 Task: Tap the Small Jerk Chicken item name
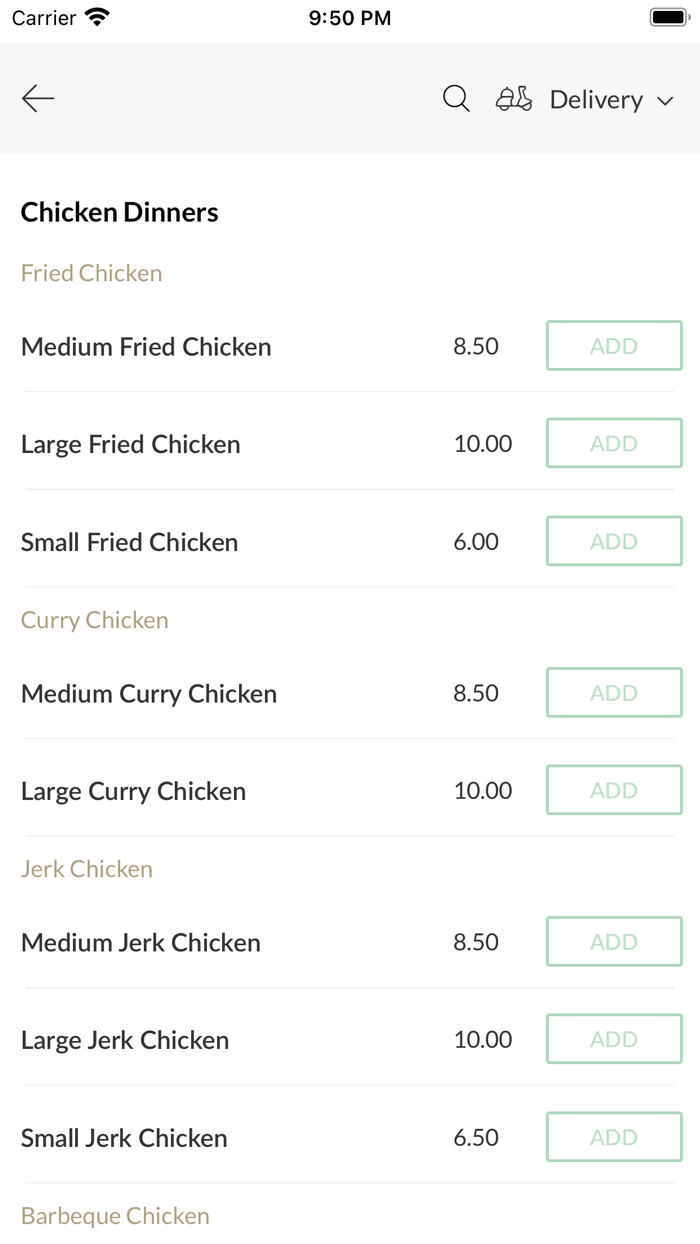pyautogui.click(x=124, y=1138)
